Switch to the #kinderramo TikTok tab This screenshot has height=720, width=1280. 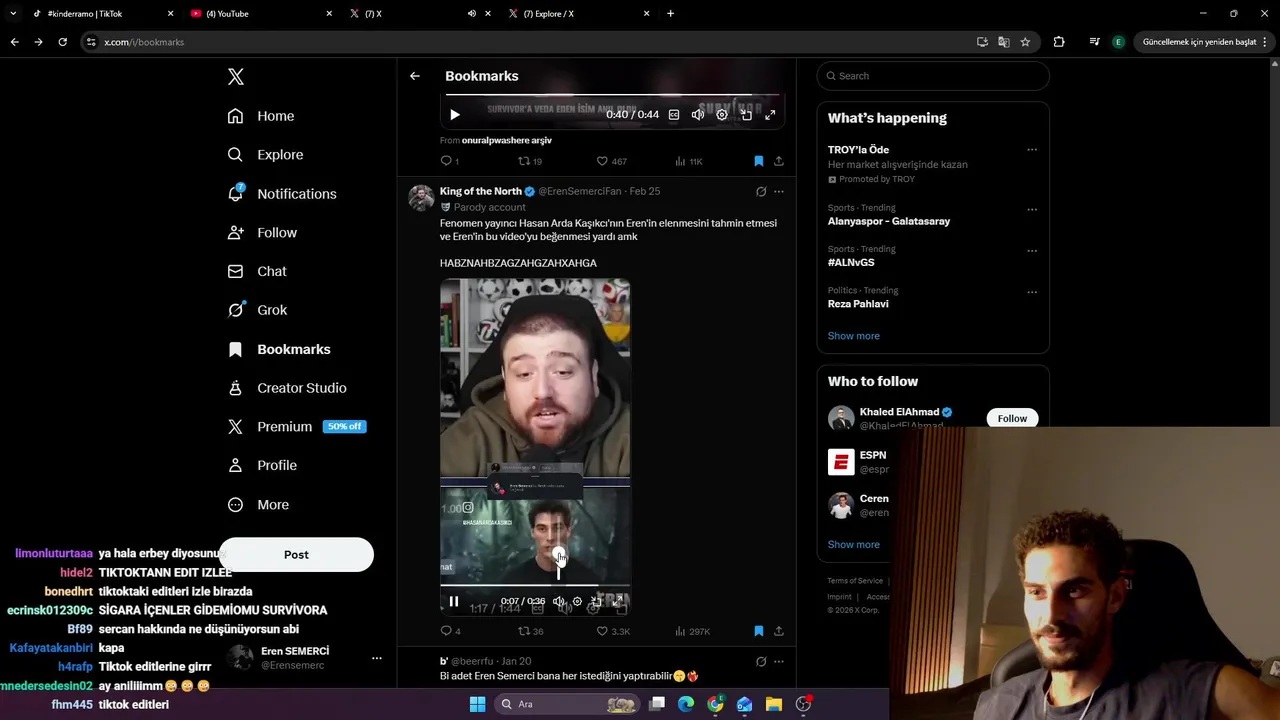tap(101, 14)
